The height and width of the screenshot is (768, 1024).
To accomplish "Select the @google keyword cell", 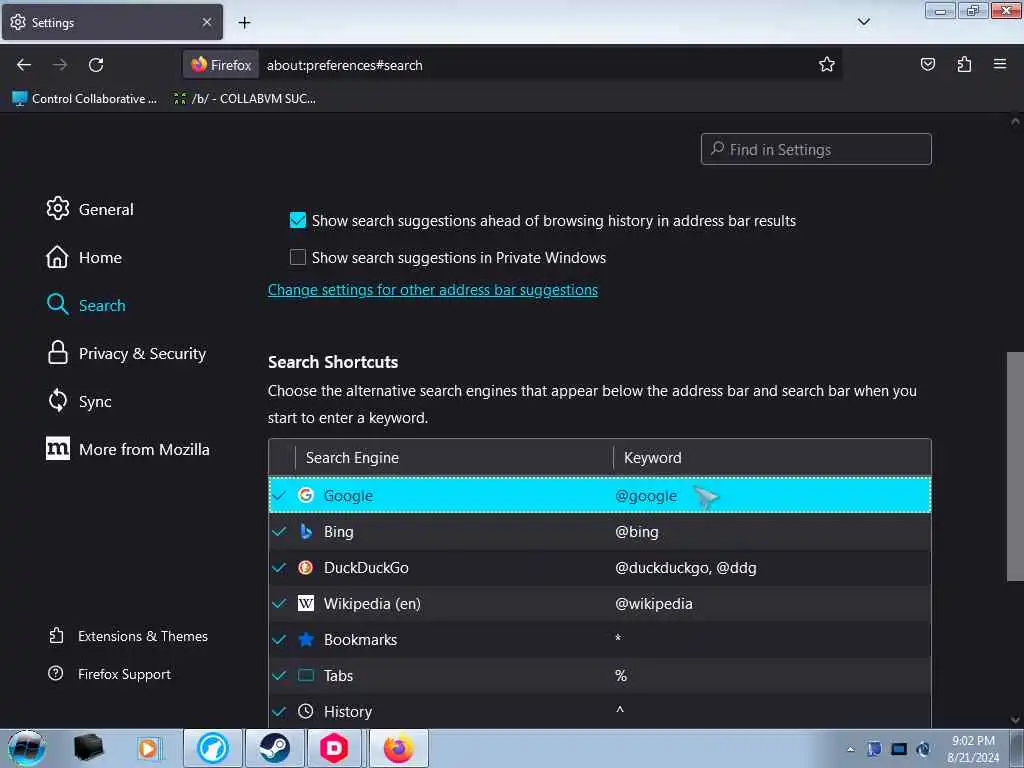I will (646, 496).
